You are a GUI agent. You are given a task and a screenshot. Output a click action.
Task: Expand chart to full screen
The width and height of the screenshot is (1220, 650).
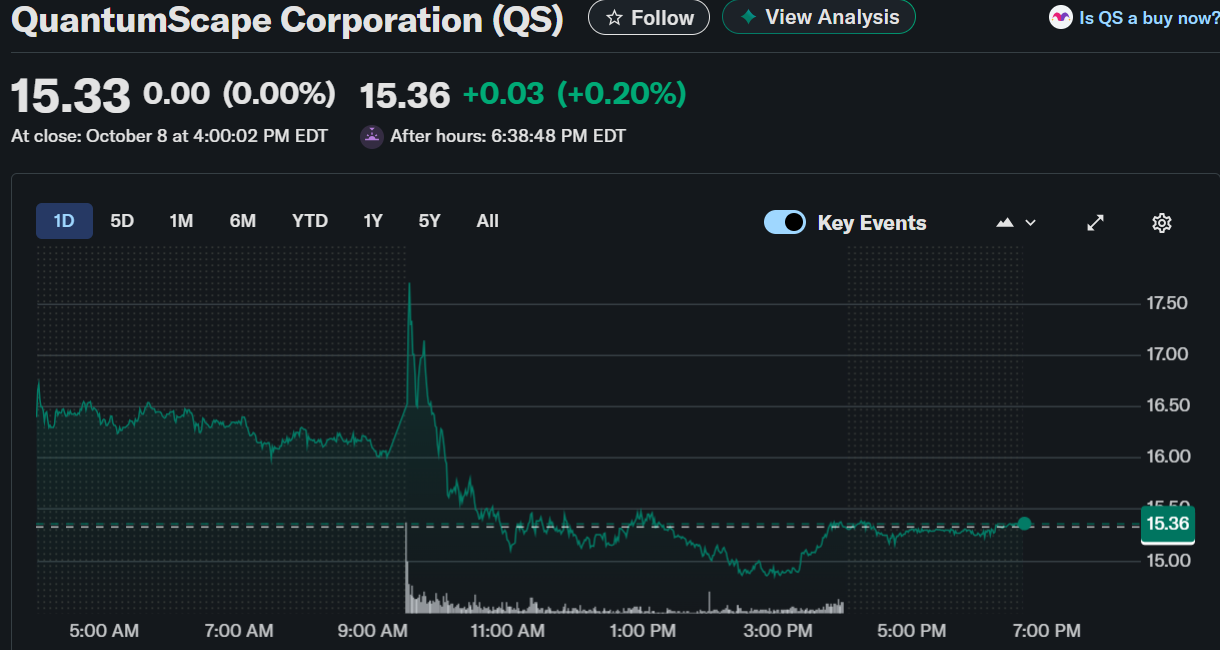click(x=1095, y=222)
